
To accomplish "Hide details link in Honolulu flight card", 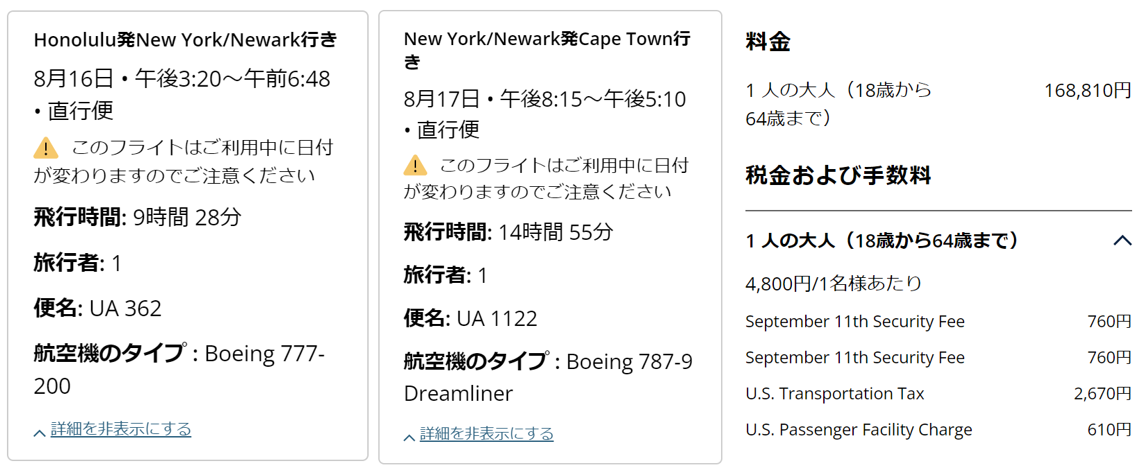I will (x=121, y=429).
